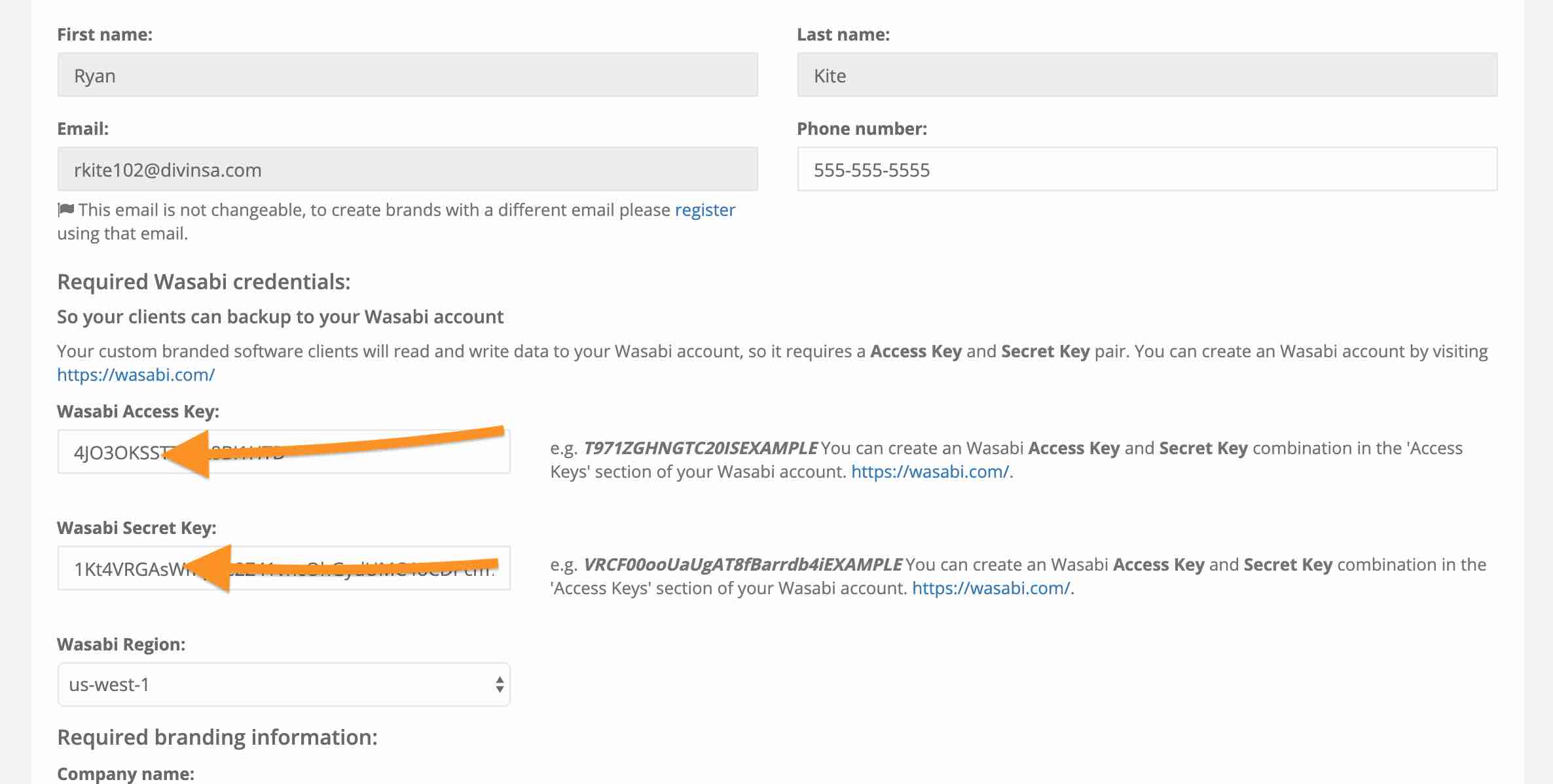
Task: Open wasabi.com link beside Secret Key example
Action: point(991,588)
